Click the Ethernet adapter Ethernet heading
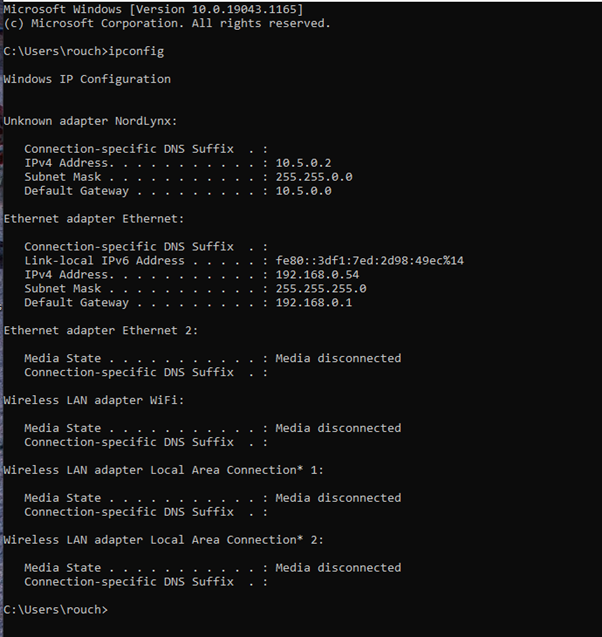This screenshot has height=637, width=602. 94,219
